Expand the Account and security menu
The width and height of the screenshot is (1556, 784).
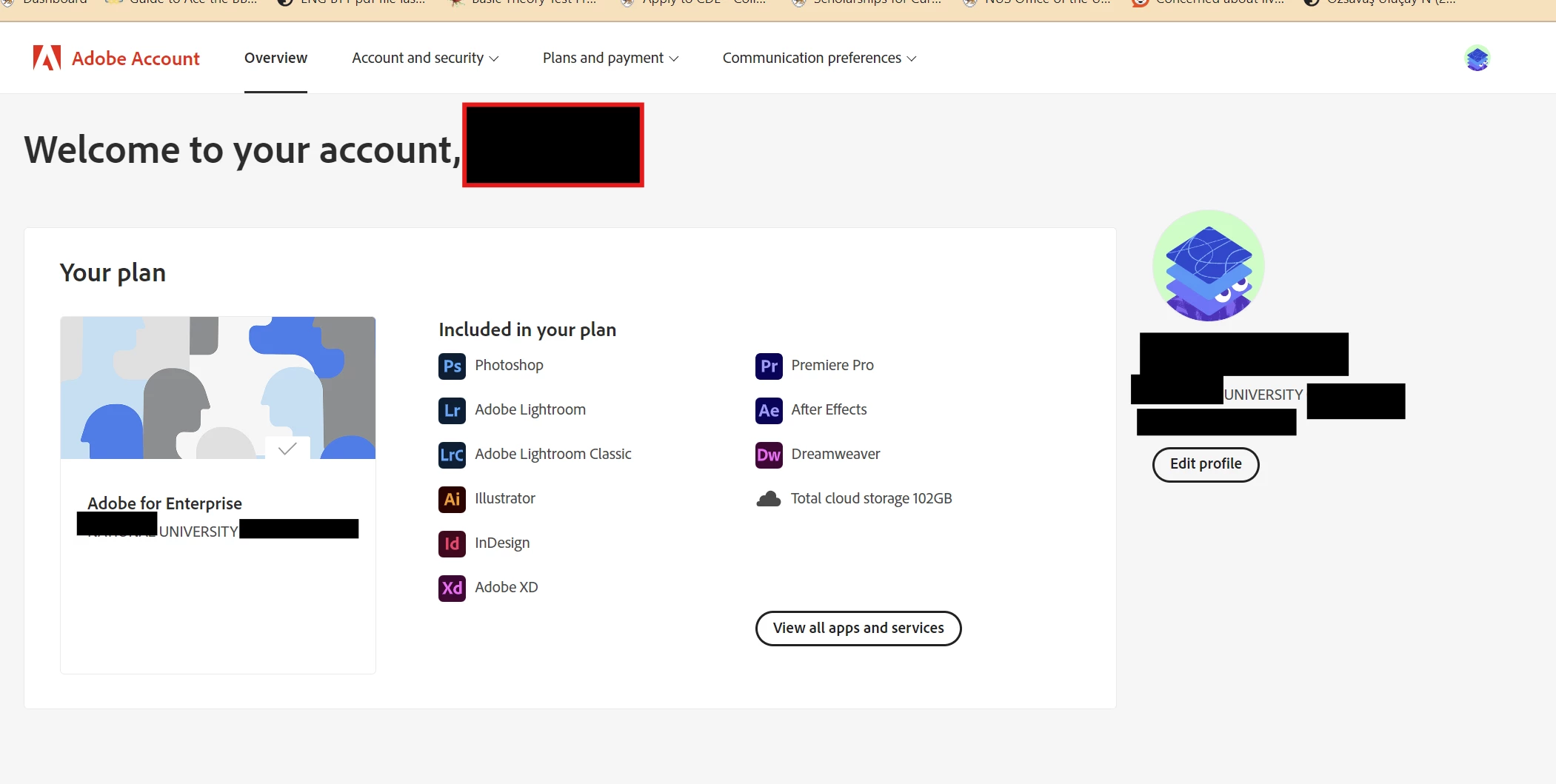[x=425, y=58]
